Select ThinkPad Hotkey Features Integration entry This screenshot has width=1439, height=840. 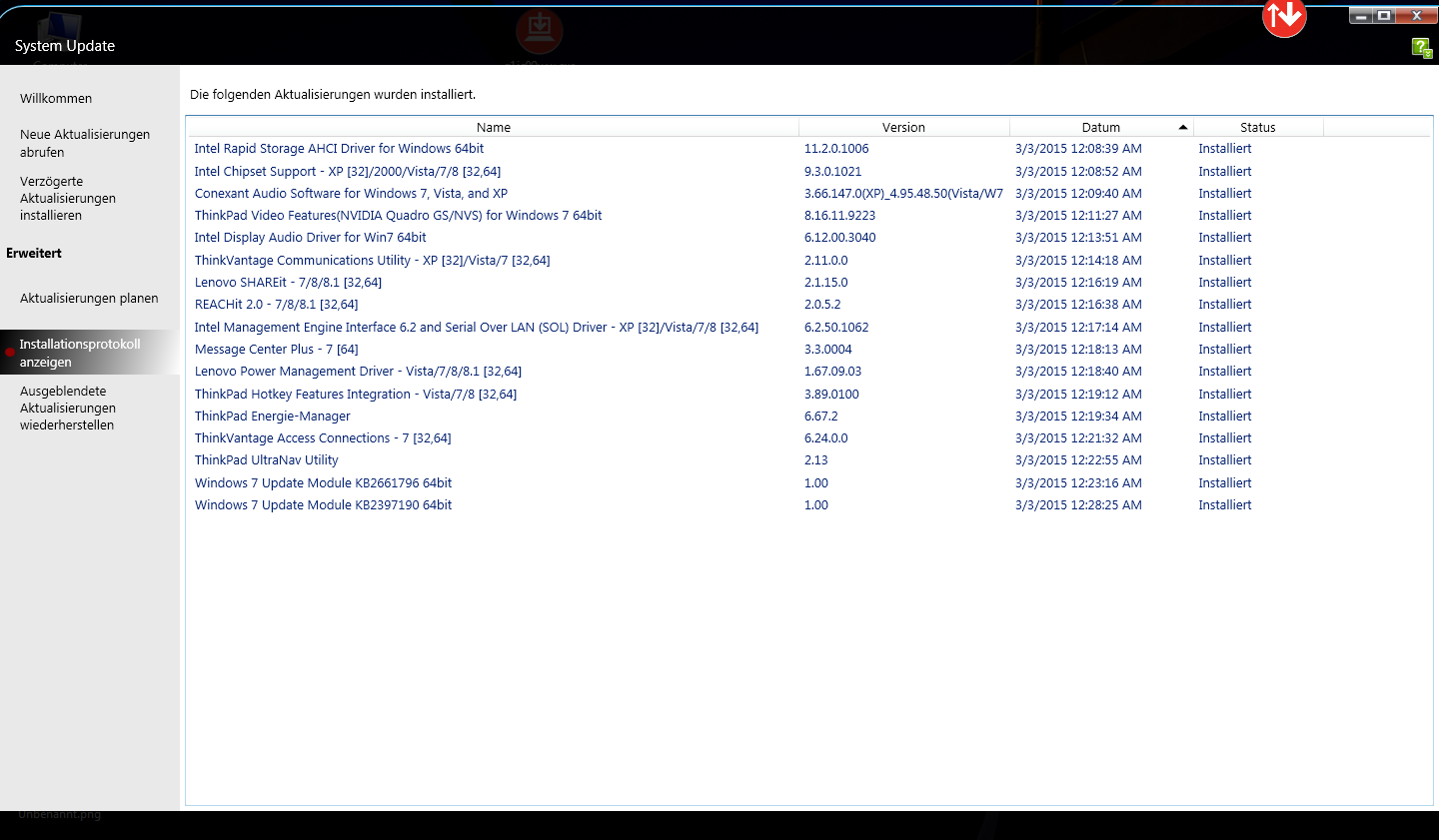coord(356,395)
